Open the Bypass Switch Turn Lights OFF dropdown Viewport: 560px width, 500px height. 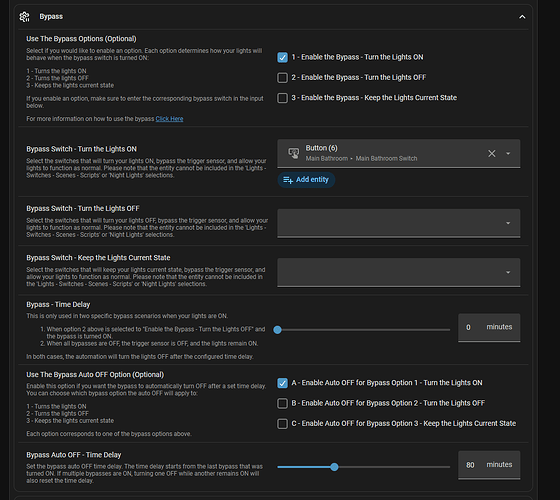[x=399, y=223]
